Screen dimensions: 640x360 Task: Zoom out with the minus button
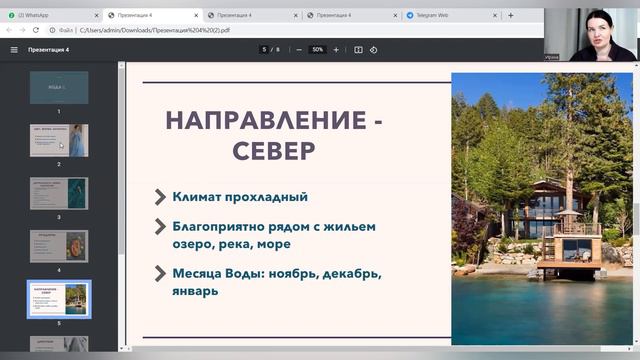[299, 50]
